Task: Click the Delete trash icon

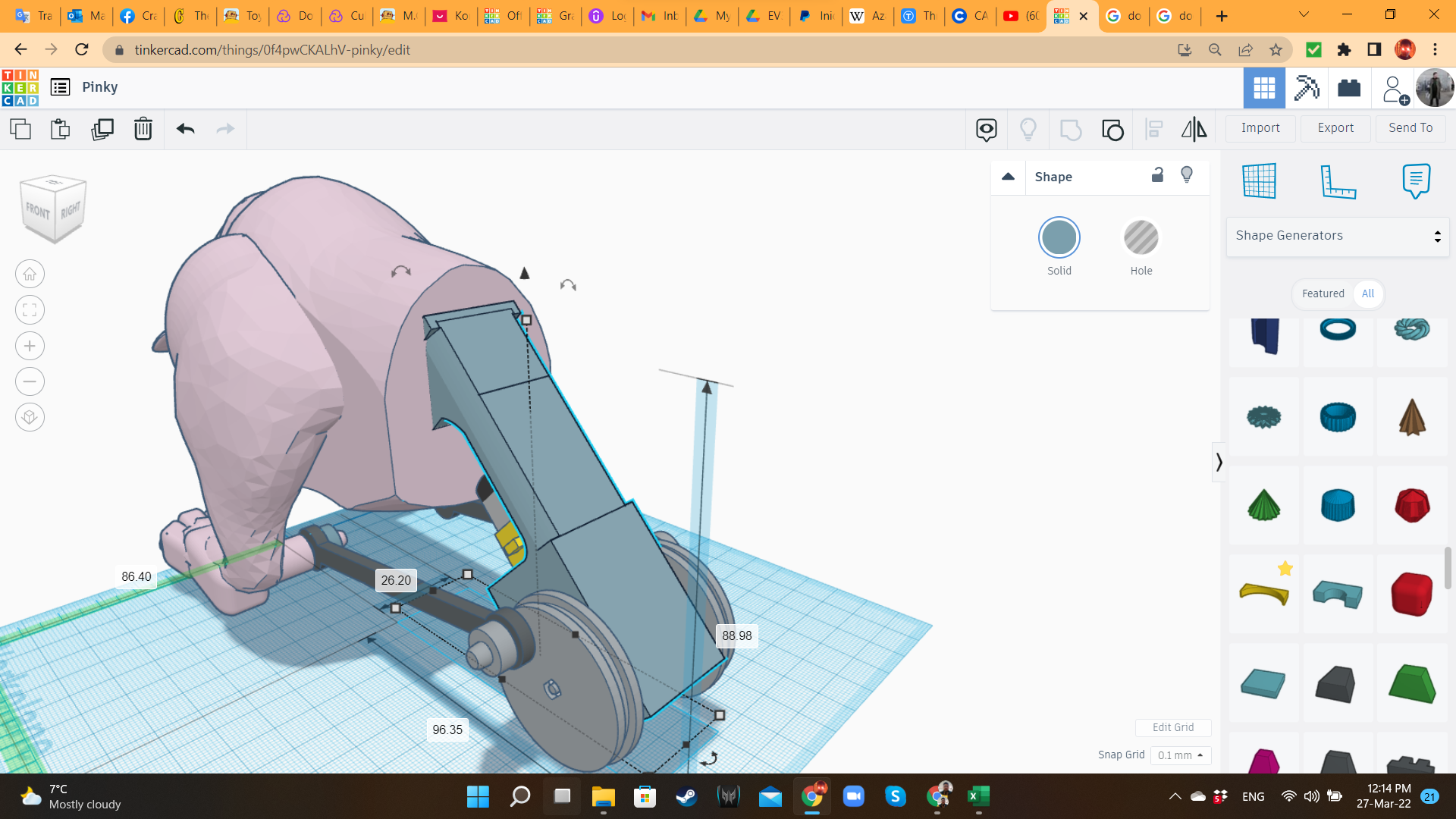Action: tap(143, 129)
